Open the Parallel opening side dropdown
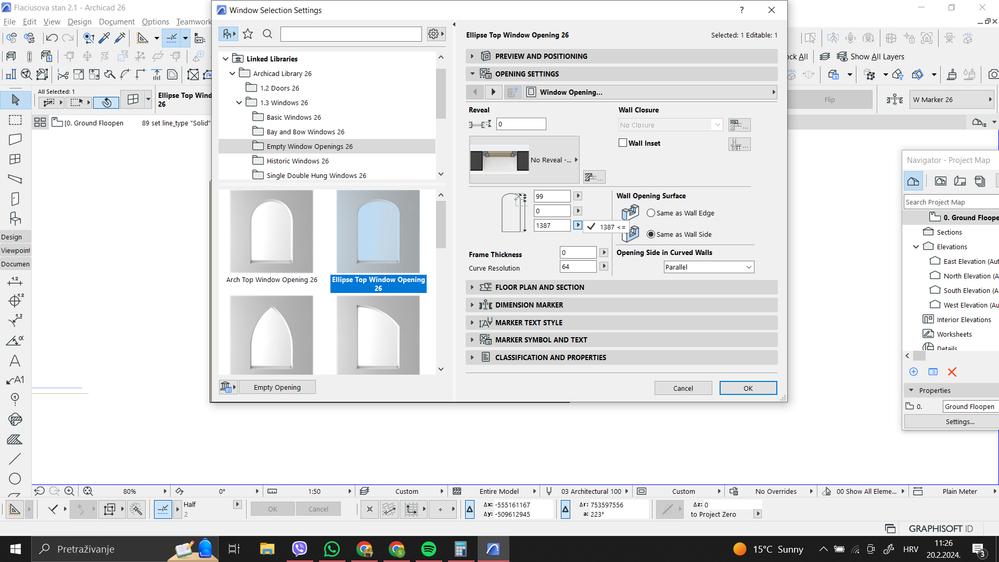The height and width of the screenshot is (562, 999). [x=708, y=268]
